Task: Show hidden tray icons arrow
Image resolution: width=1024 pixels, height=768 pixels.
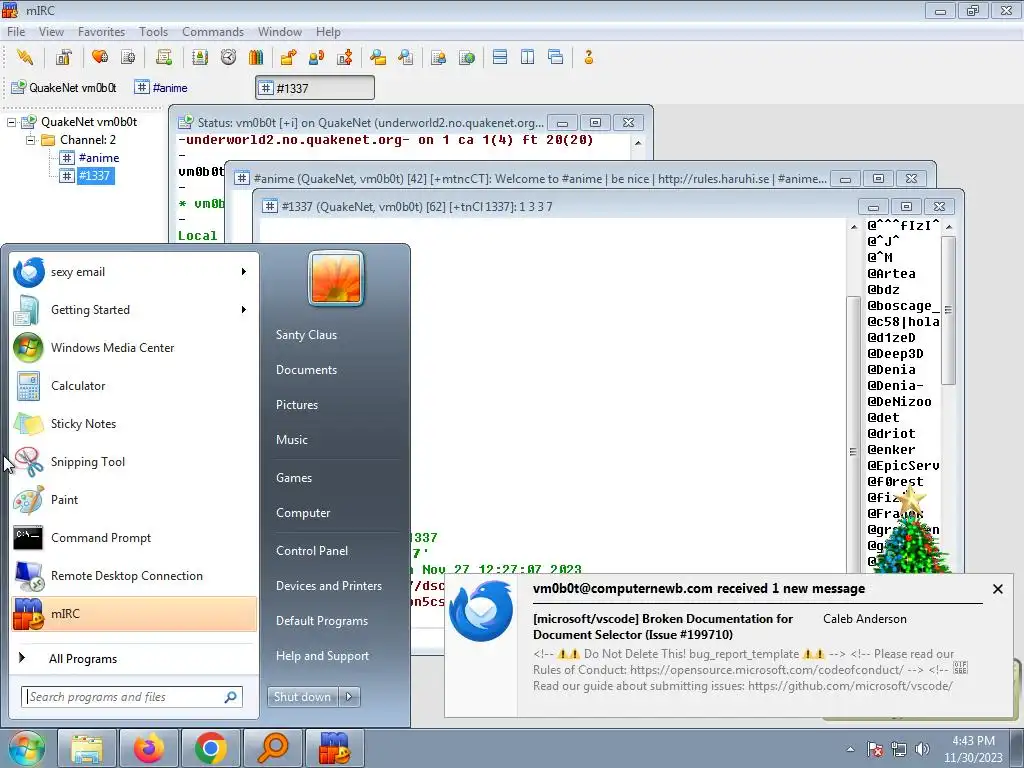Action: [x=850, y=749]
